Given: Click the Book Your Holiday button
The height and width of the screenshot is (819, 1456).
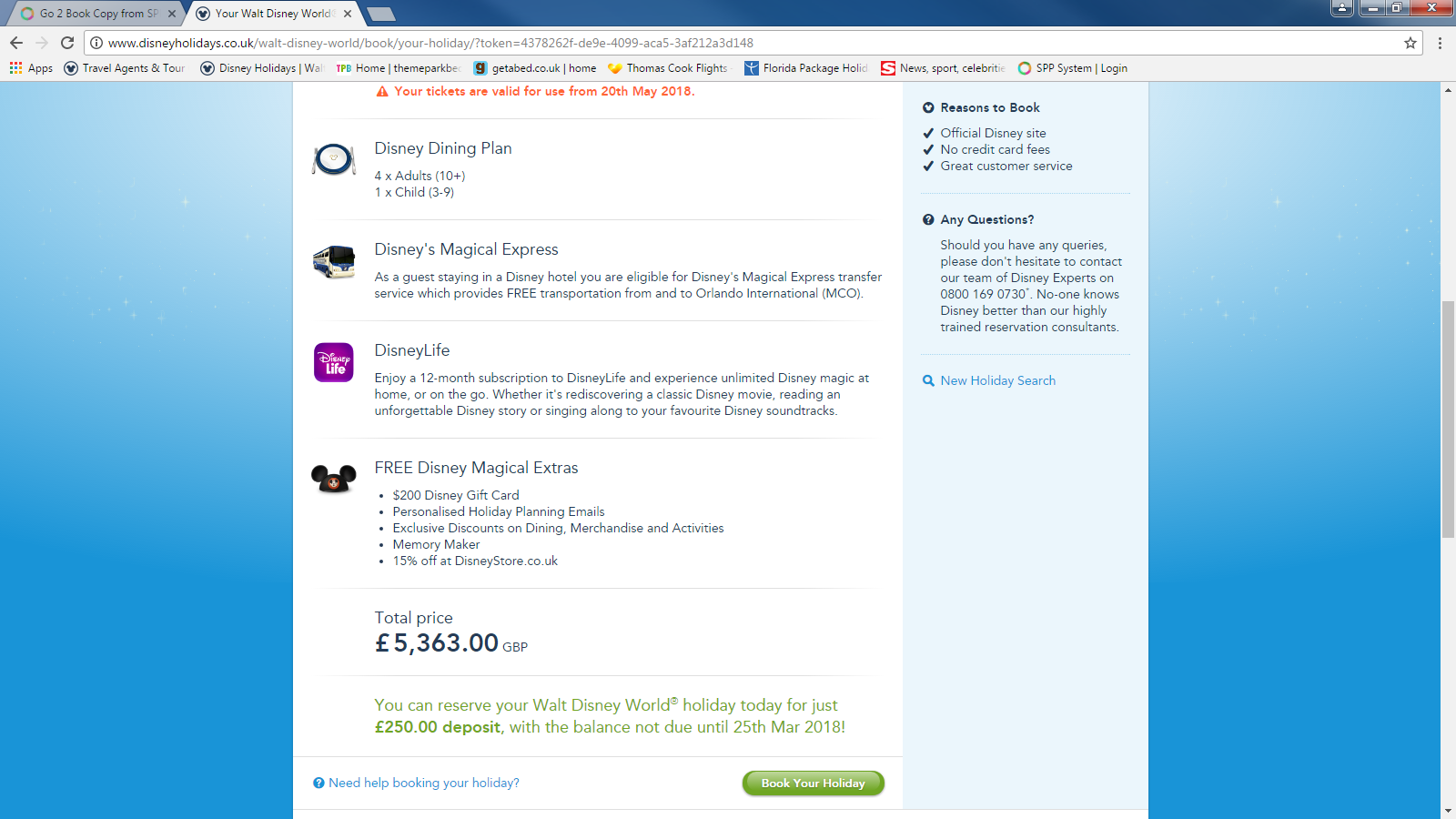Looking at the screenshot, I should point(814,784).
